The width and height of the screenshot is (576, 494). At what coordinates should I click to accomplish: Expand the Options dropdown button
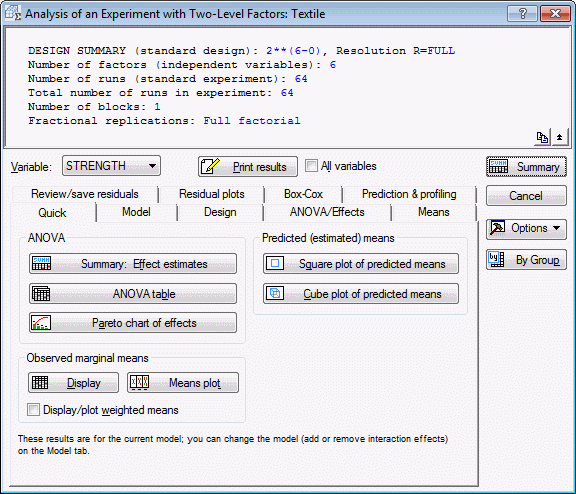(x=526, y=228)
